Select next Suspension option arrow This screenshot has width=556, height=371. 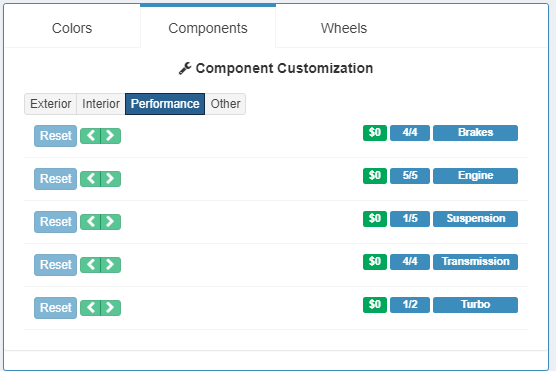point(111,222)
